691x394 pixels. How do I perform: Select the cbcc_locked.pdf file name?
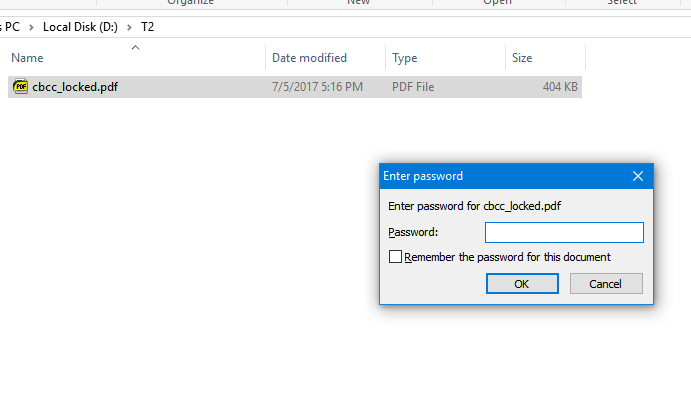[x=75, y=87]
